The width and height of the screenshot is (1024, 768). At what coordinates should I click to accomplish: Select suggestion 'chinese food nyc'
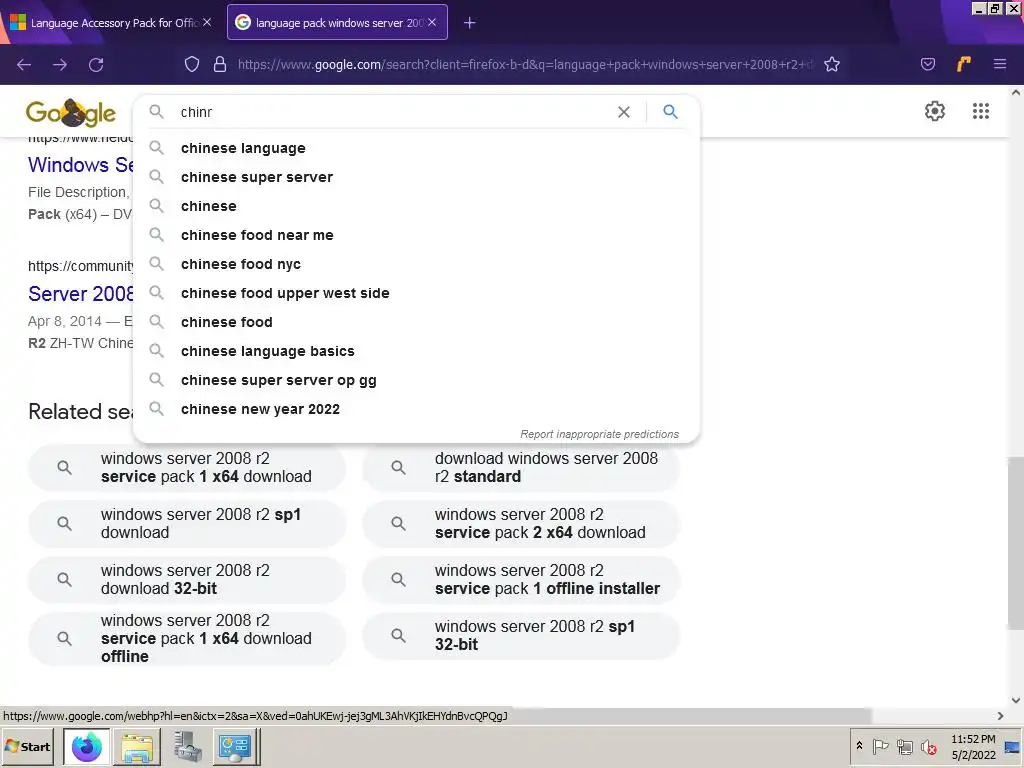click(417, 264)
